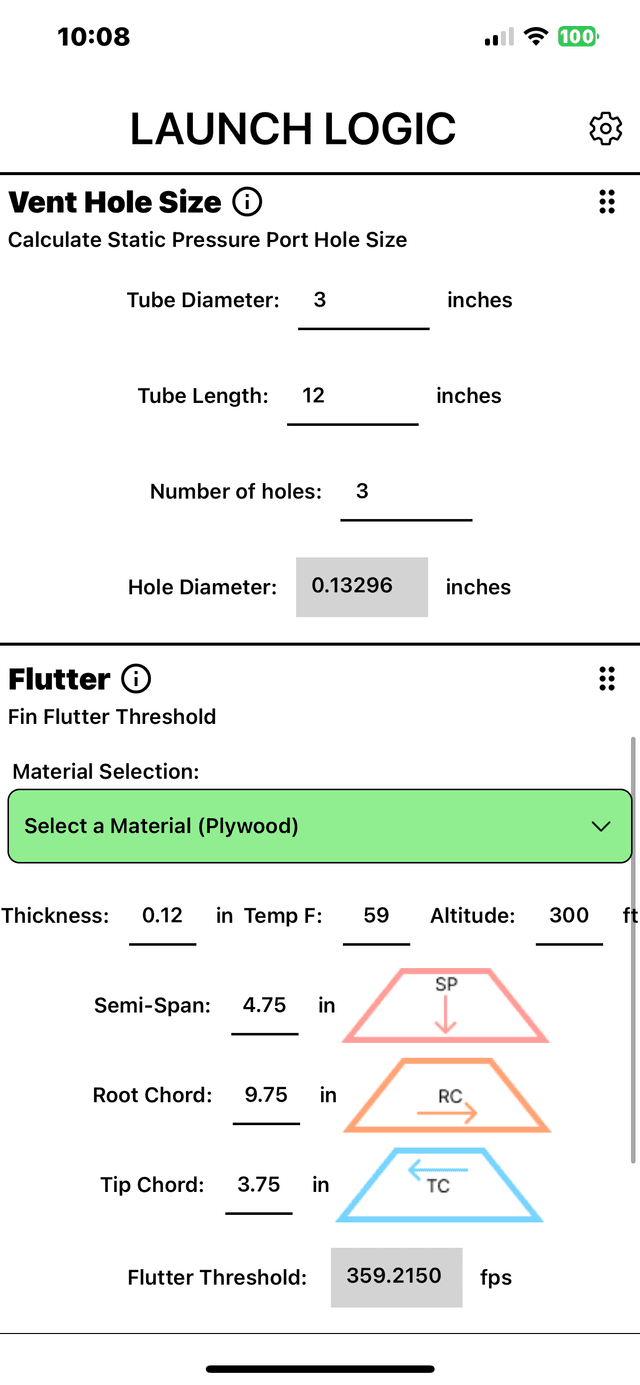The width and height of the screenshot is (640, 1385).
Task: Click the Flutter Threshold result box
Action: (x=396, y=1277)
